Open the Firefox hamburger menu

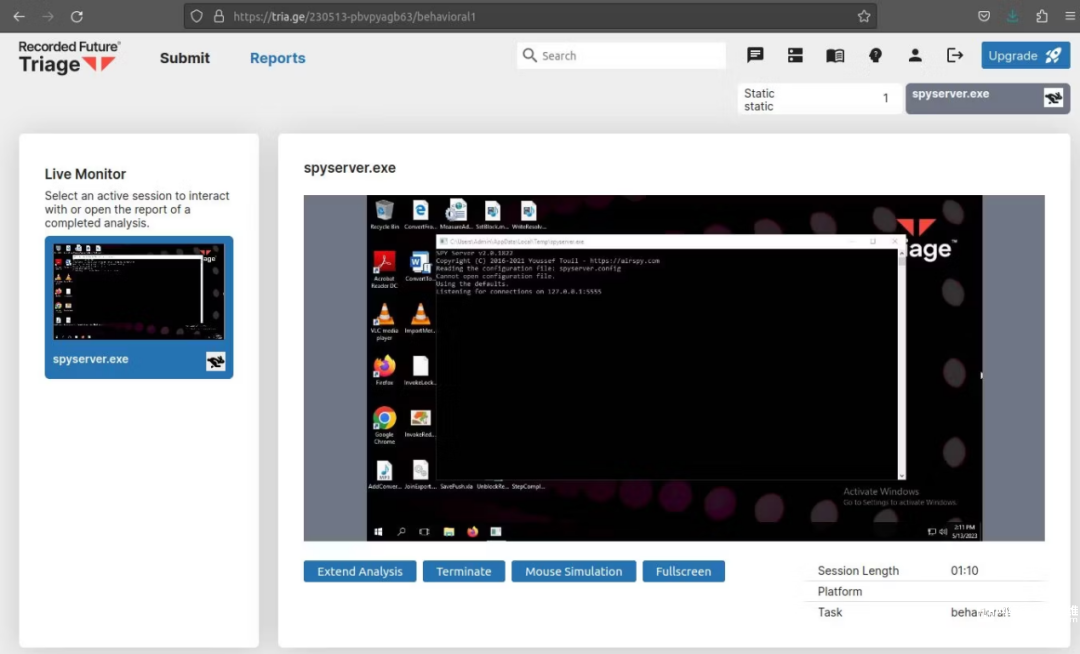[x=1069, y=16]
